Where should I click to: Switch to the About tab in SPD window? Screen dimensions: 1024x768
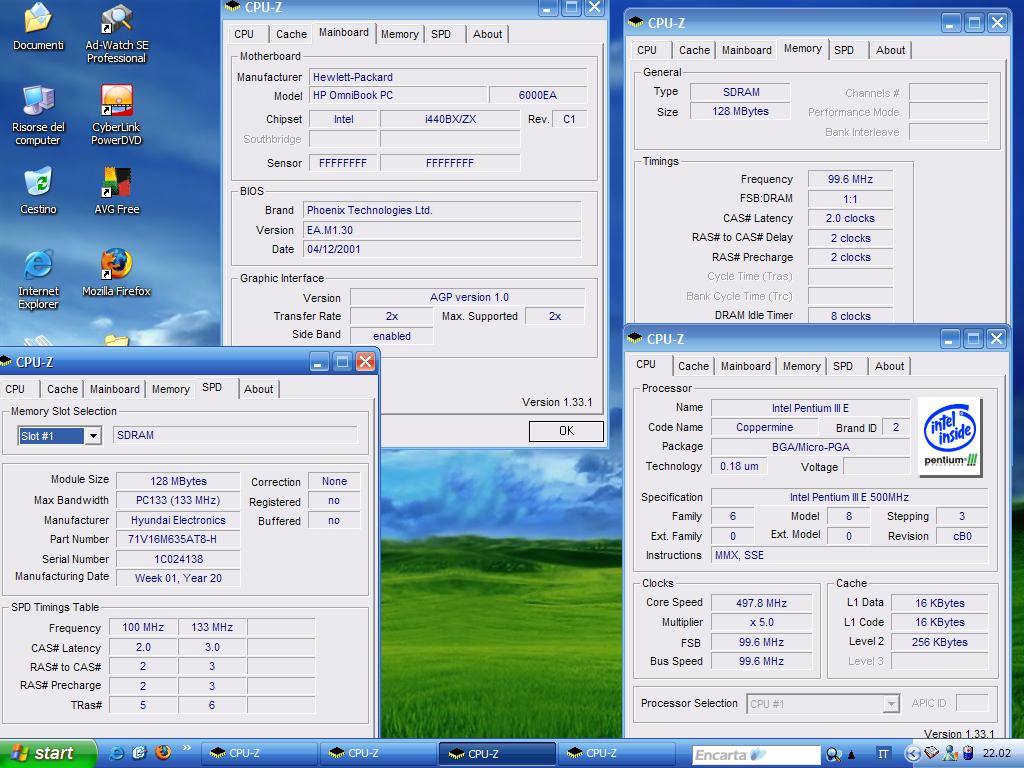click(258, 389)
